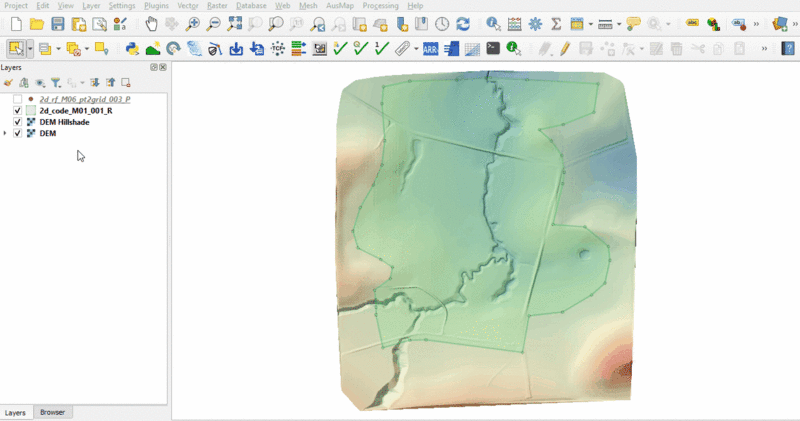Viewport: 800px width, 421px height.
Task: Expand the DEM layer tree node
Action: (6, 133)
